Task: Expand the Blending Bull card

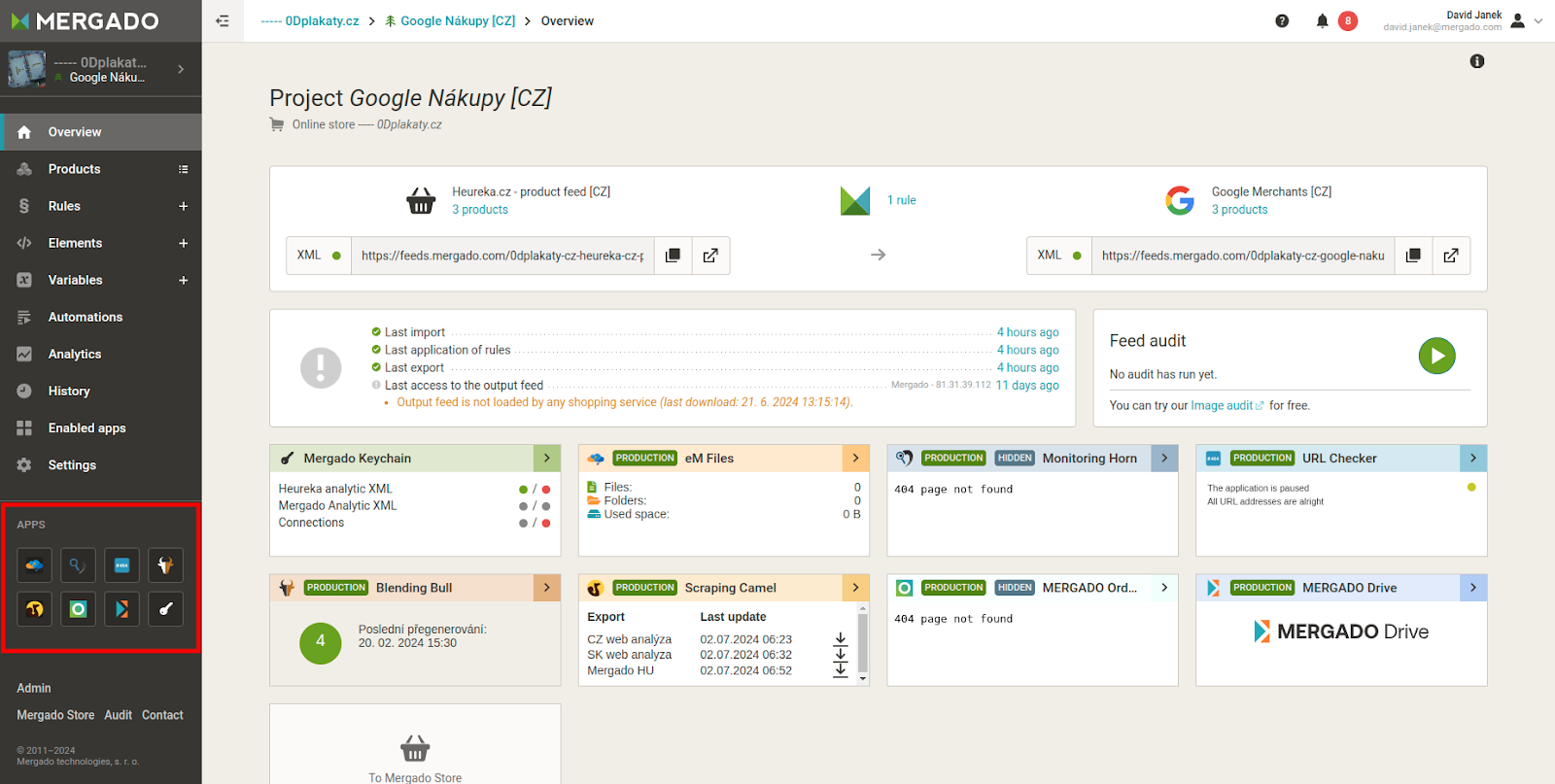Action: (x=547, y=588)
